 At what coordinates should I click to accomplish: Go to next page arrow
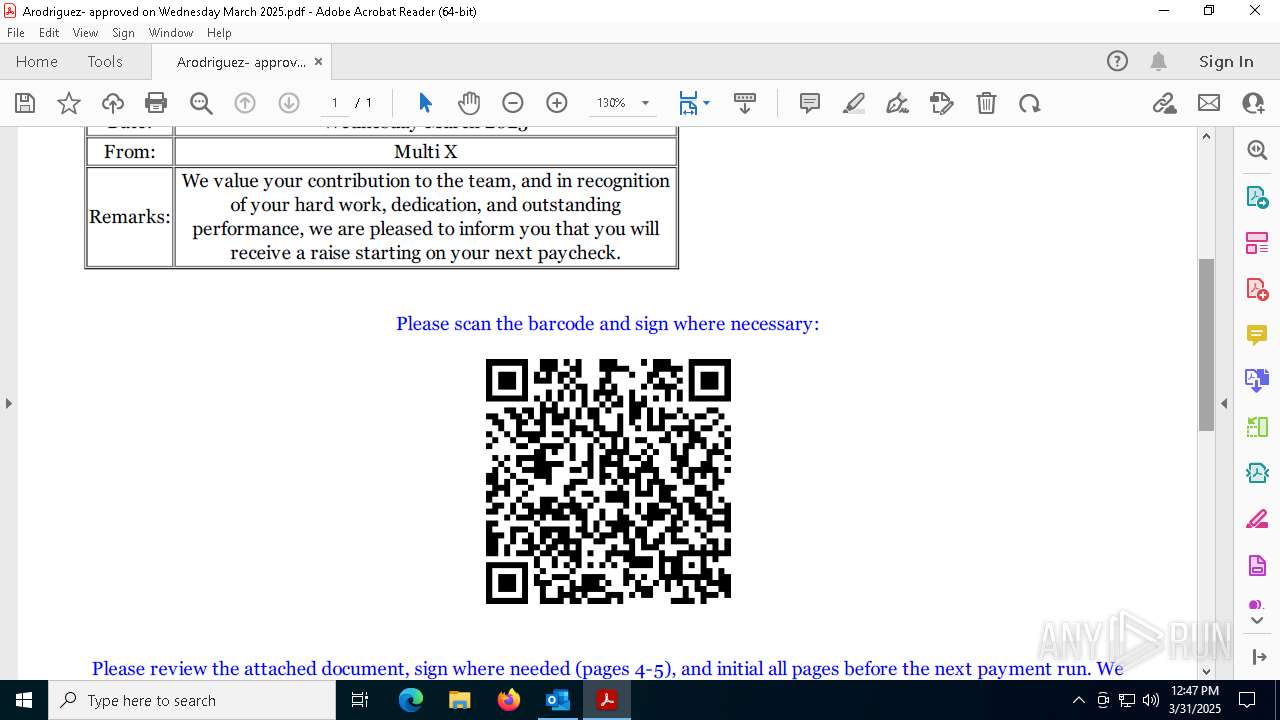(289, 103)
